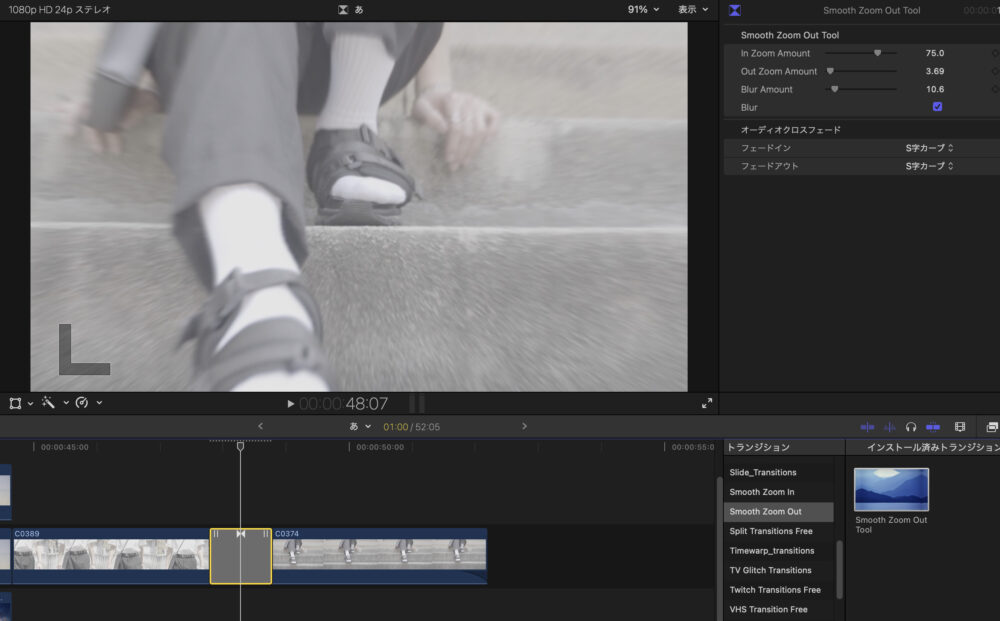Screen dimensions: 1000x621
Task: Go to next timeline history arrow
Action: click(x=524, y=426)
